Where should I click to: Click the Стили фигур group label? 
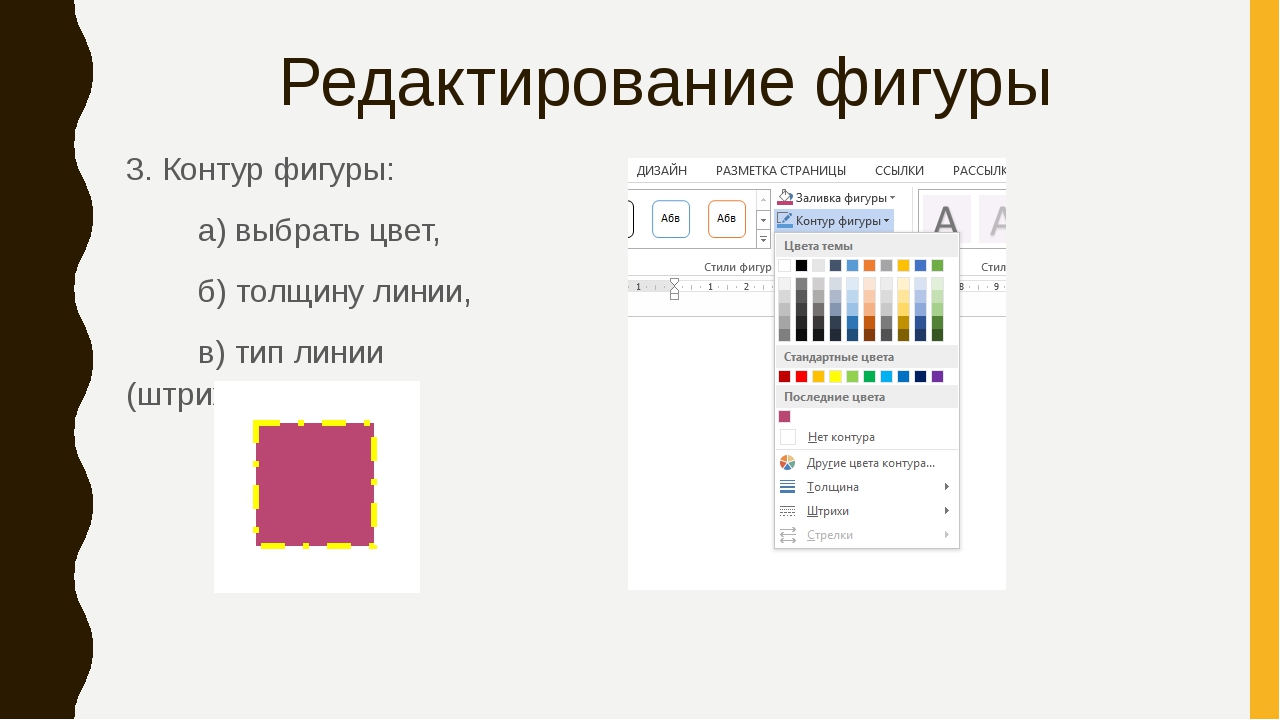[x=737, y=267]
